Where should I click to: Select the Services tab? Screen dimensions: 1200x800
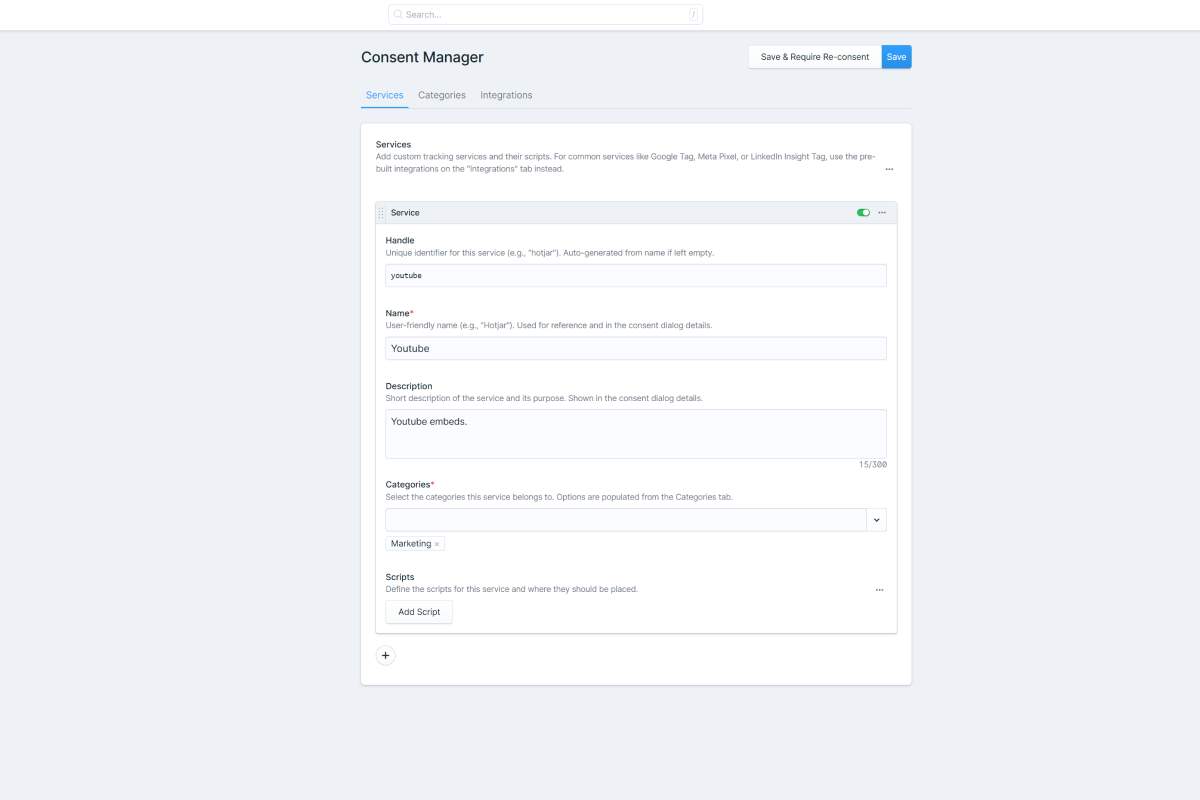tap(384, 95)
